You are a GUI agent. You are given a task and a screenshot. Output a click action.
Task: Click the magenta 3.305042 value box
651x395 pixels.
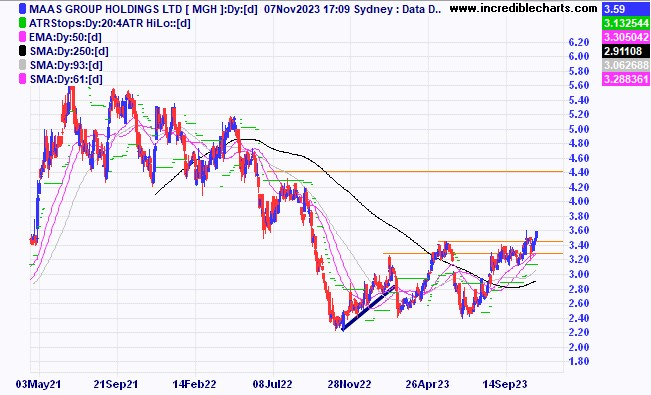(x=625, y=37)
